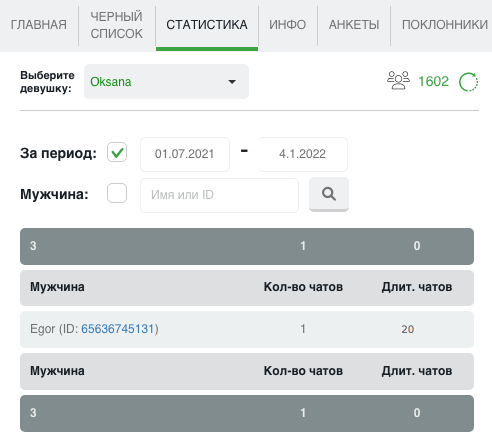This screenshot has height=442, width=492.
Task: Click the end date field 4.1.2022
Action: click(303, 154)
